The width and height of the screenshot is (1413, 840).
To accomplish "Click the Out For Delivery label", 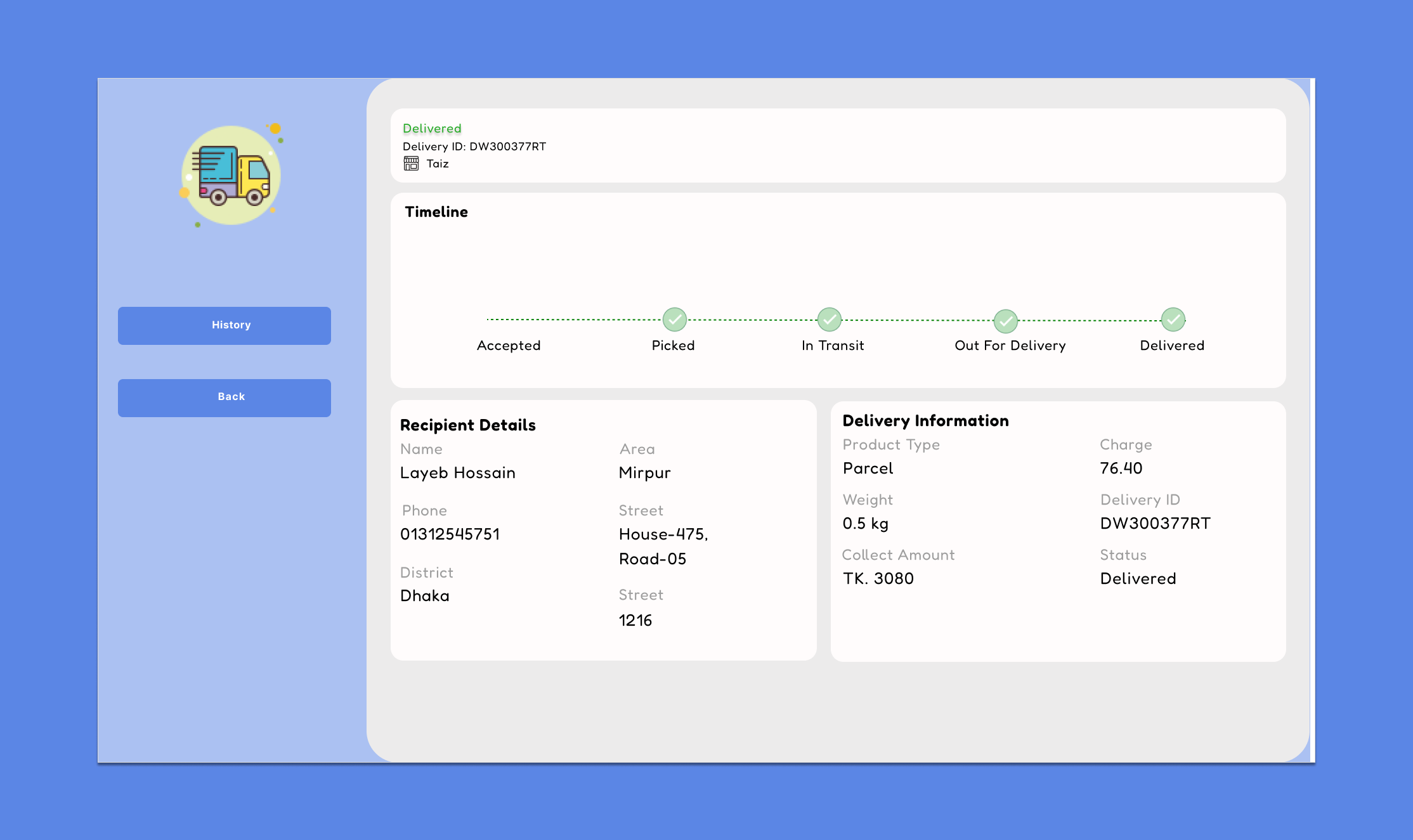I will (1010, 346).
